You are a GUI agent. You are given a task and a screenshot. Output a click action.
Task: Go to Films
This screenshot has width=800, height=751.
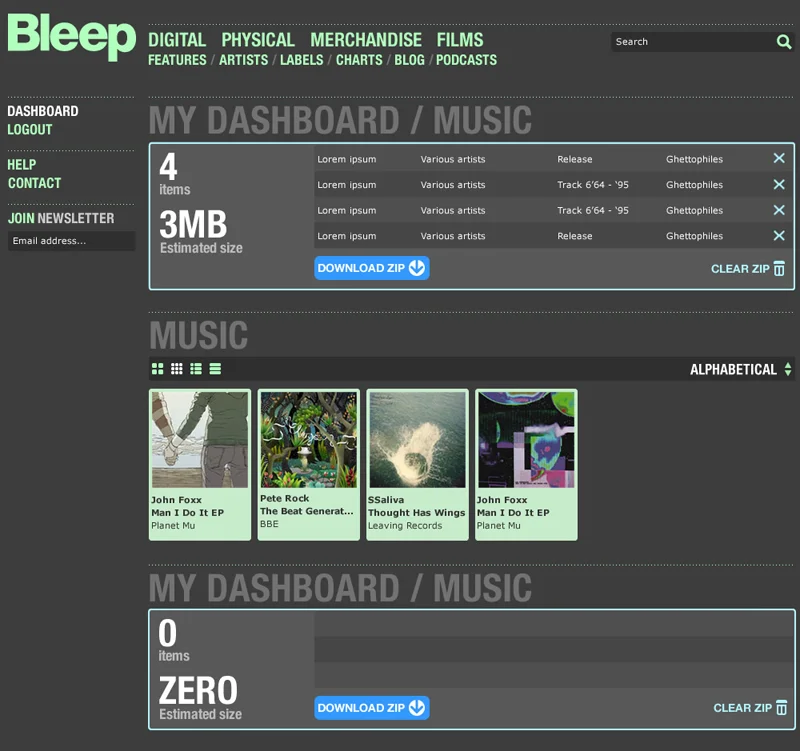point(460,40)
